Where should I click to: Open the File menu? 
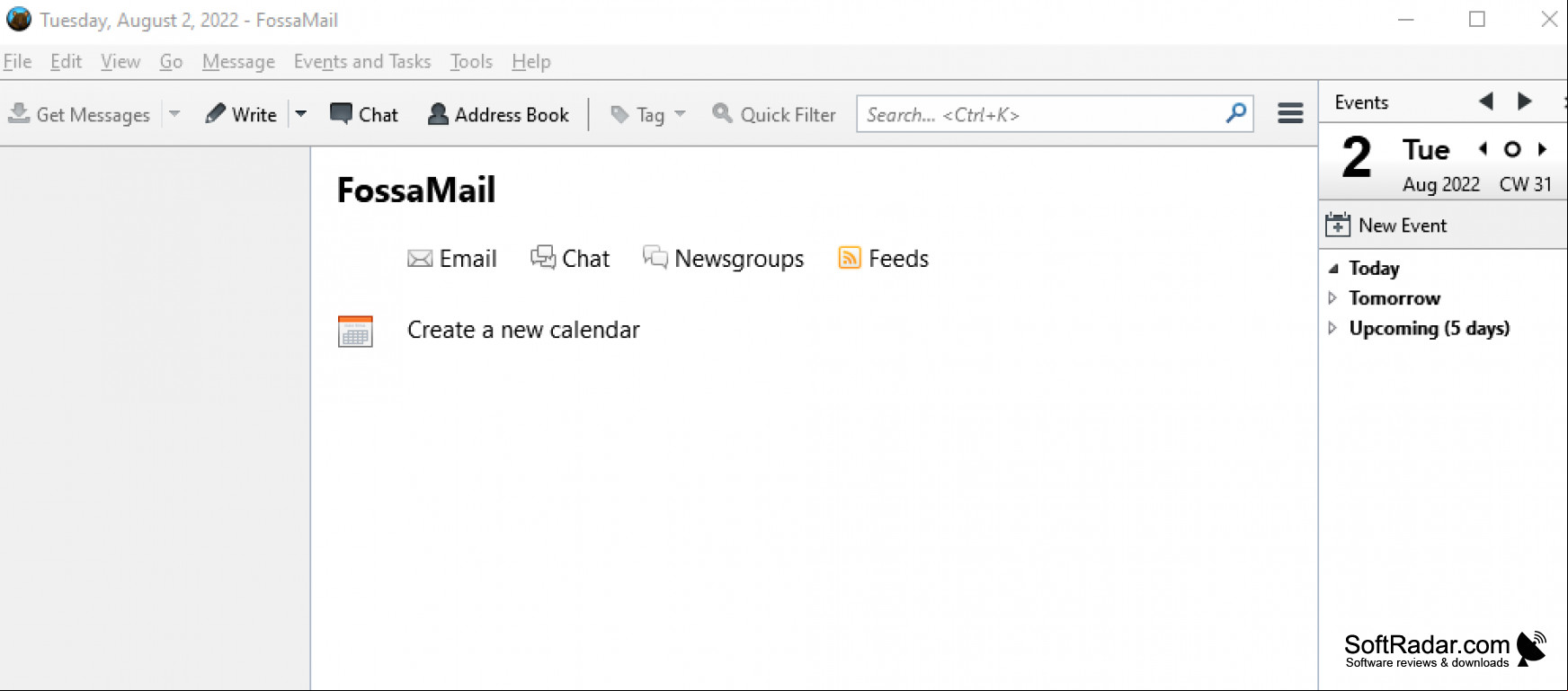pos(17,61)
